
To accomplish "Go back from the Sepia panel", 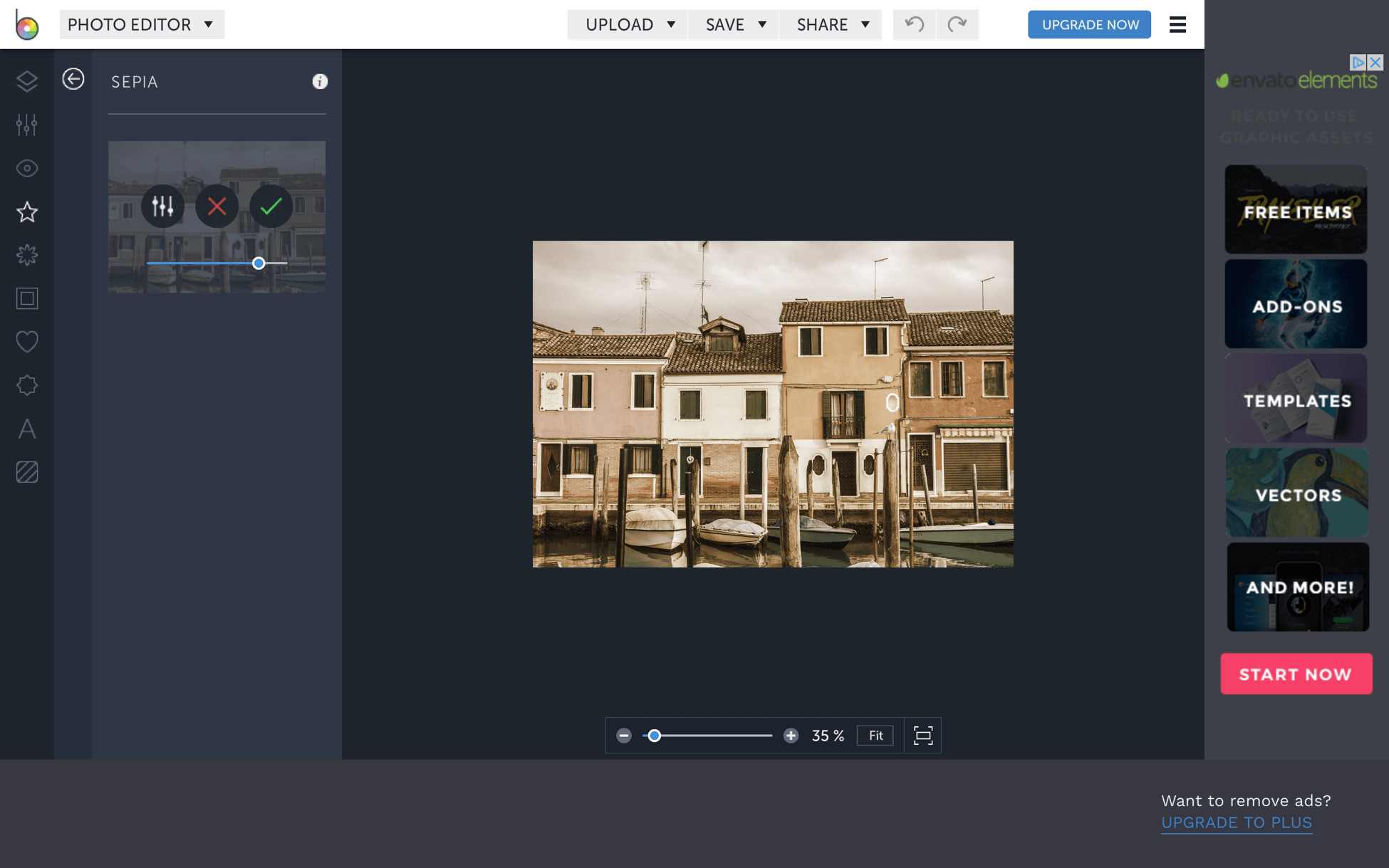I will 73,79.
